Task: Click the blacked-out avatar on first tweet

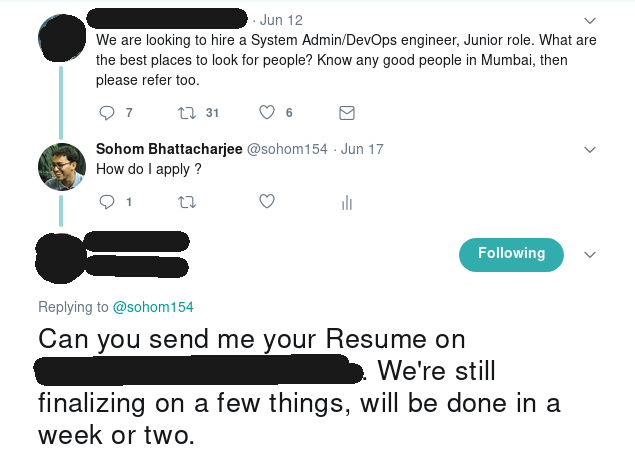Action: pos(62,38)
